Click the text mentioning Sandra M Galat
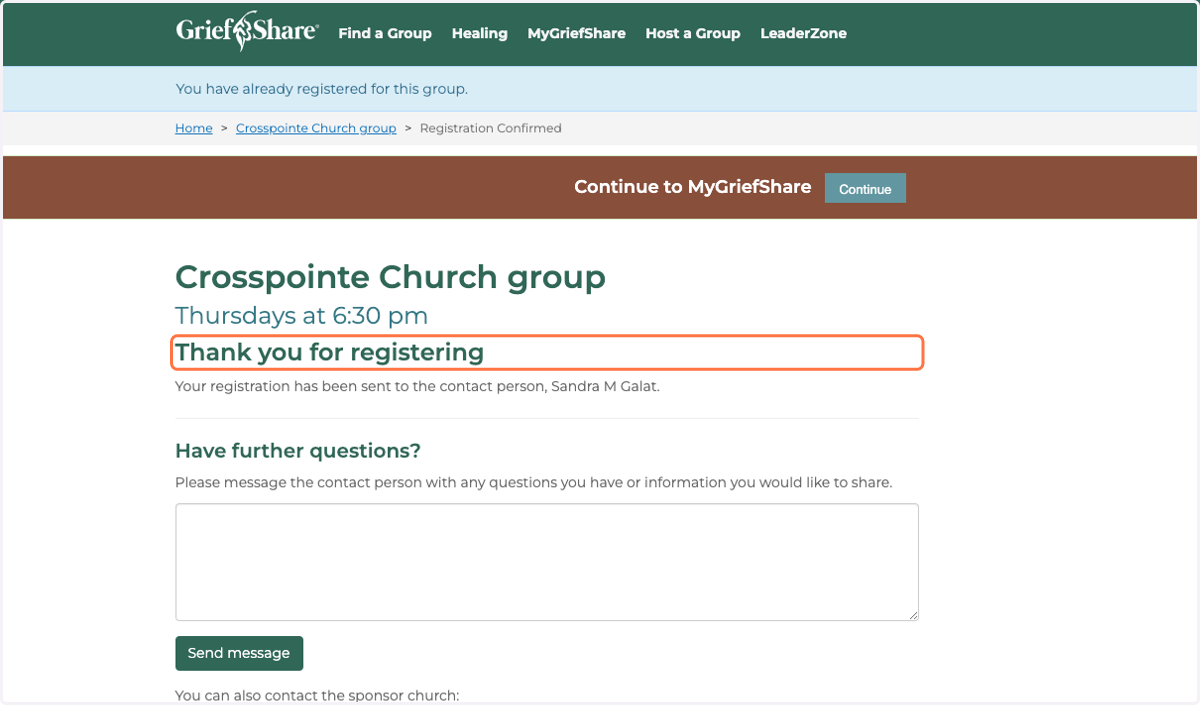 tap(417, 386)
